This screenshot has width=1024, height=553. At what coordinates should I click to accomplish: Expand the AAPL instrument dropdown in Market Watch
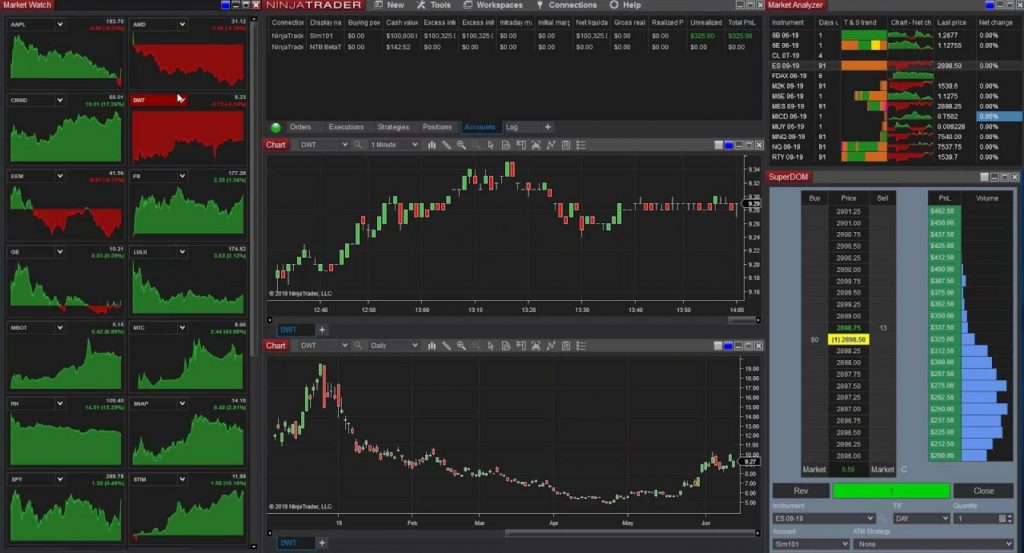click(58, 23)
